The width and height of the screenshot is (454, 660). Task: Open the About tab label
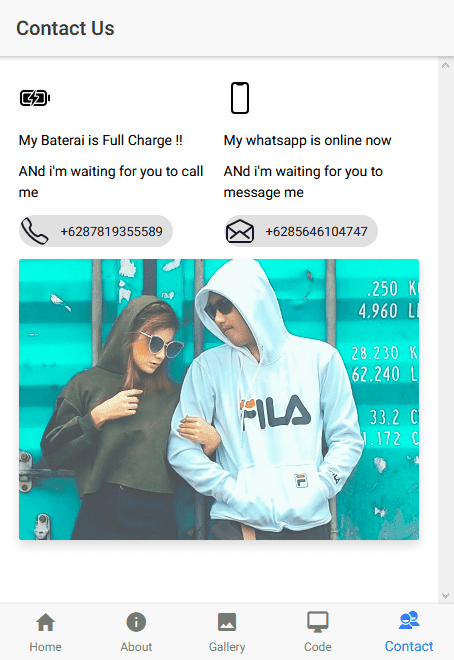[x=136, y=647]
